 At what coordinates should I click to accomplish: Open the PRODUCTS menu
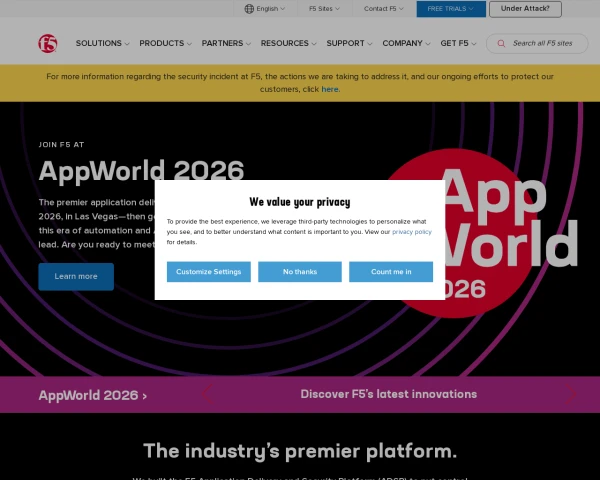(x=165, y=44)
